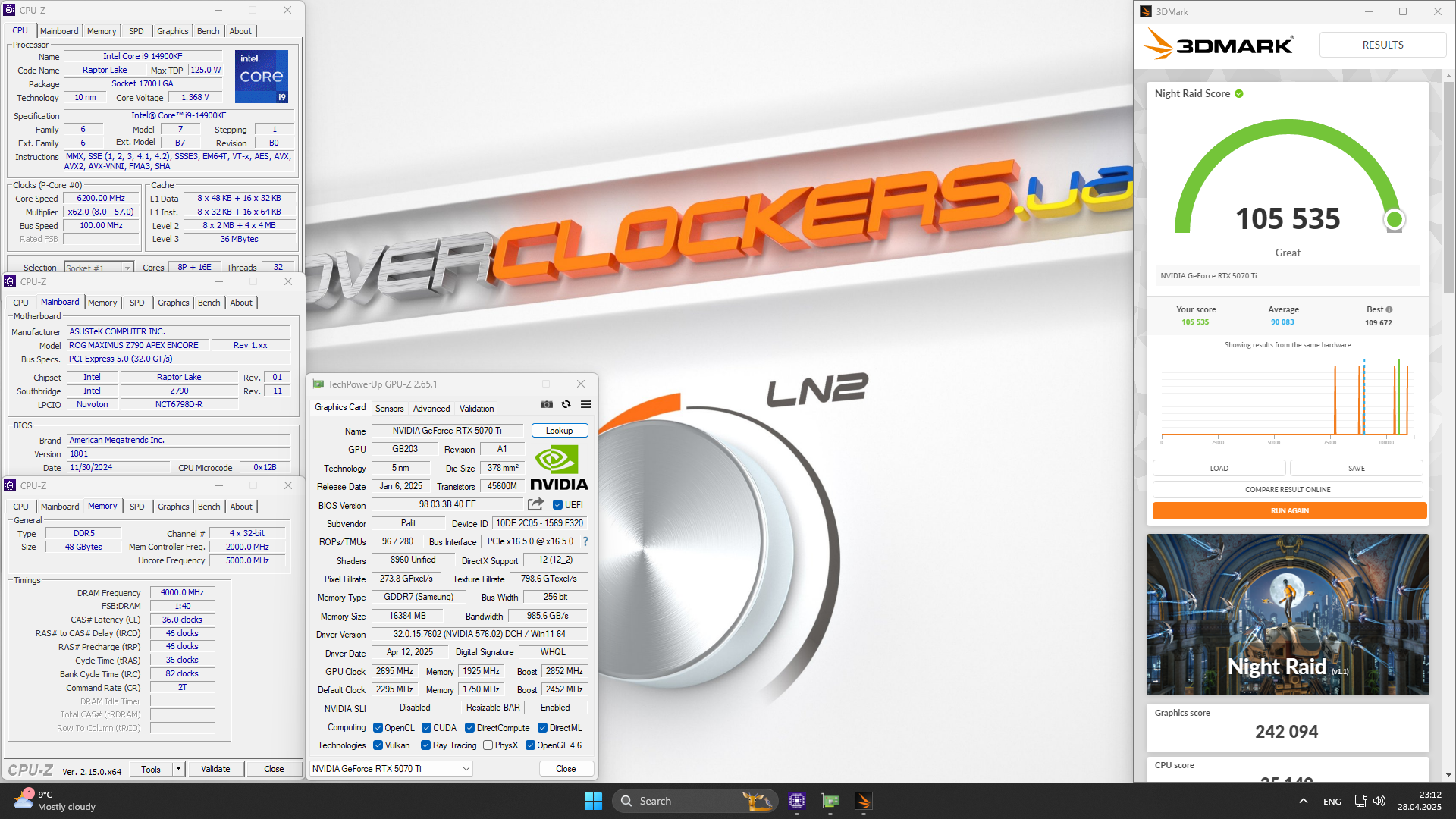
Task: Toggle OpenGL 4.6 checkbox
Action: coord(530,745)
